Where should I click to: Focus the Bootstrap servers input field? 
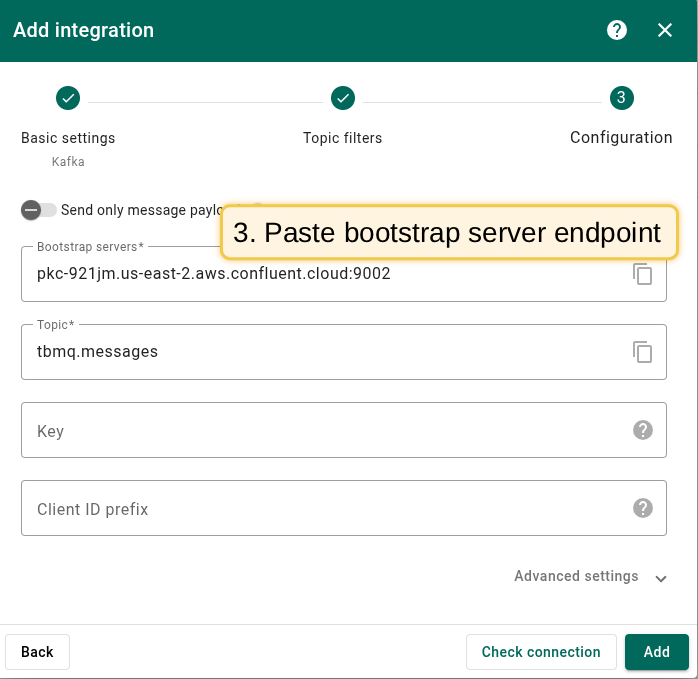320,273
